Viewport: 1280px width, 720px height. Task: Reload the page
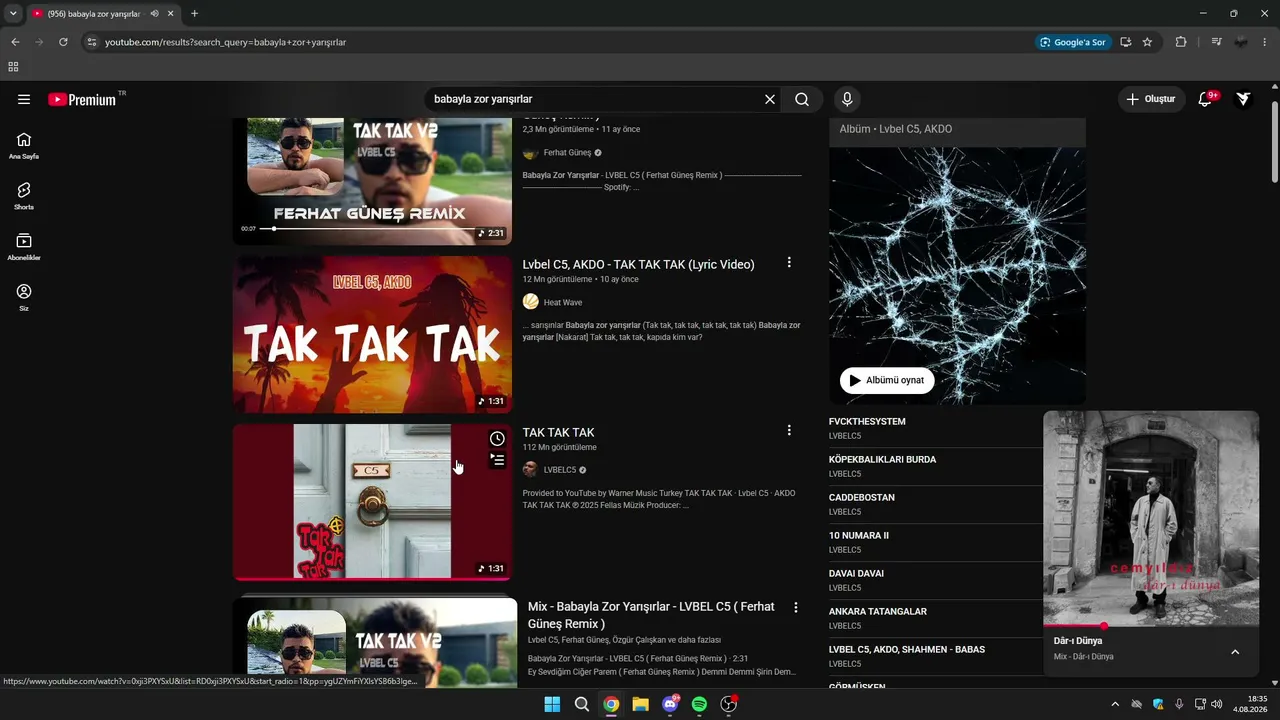(x=63, y=42)
